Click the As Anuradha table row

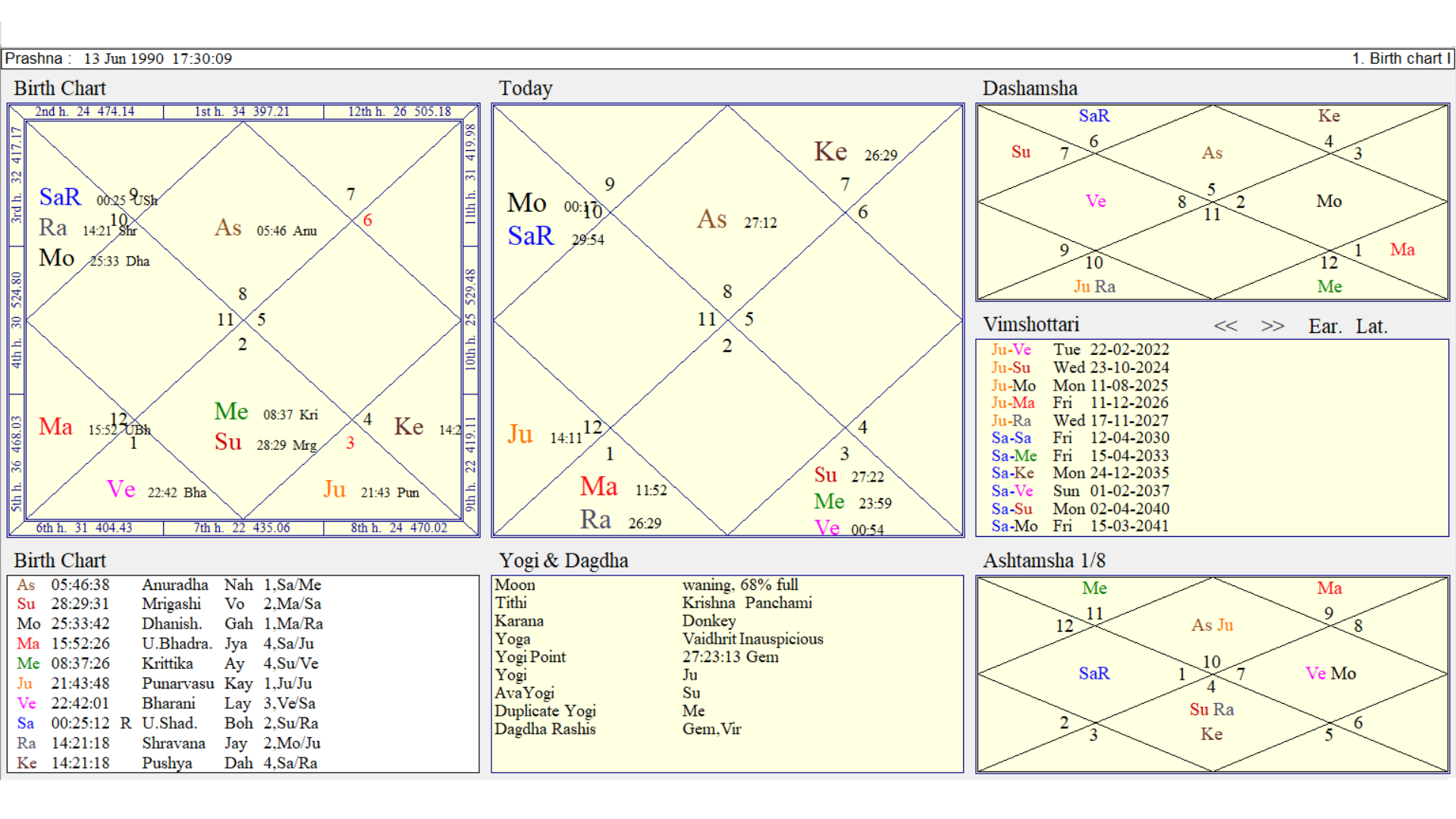click(x=169, y=585)
